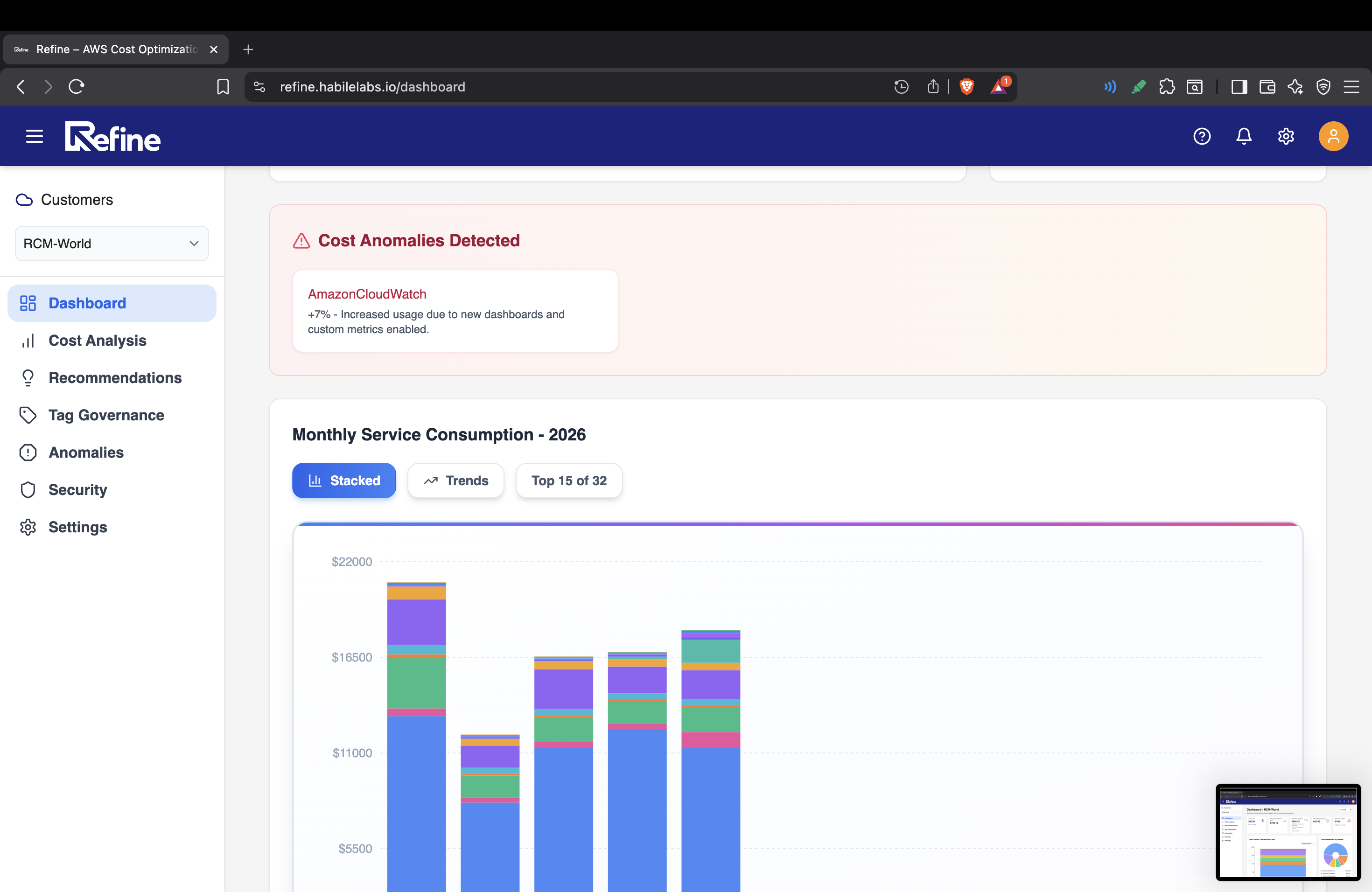The image size is (1372, 892).
Task: Open the notifications bell
Action: [x=1244, y=137]
